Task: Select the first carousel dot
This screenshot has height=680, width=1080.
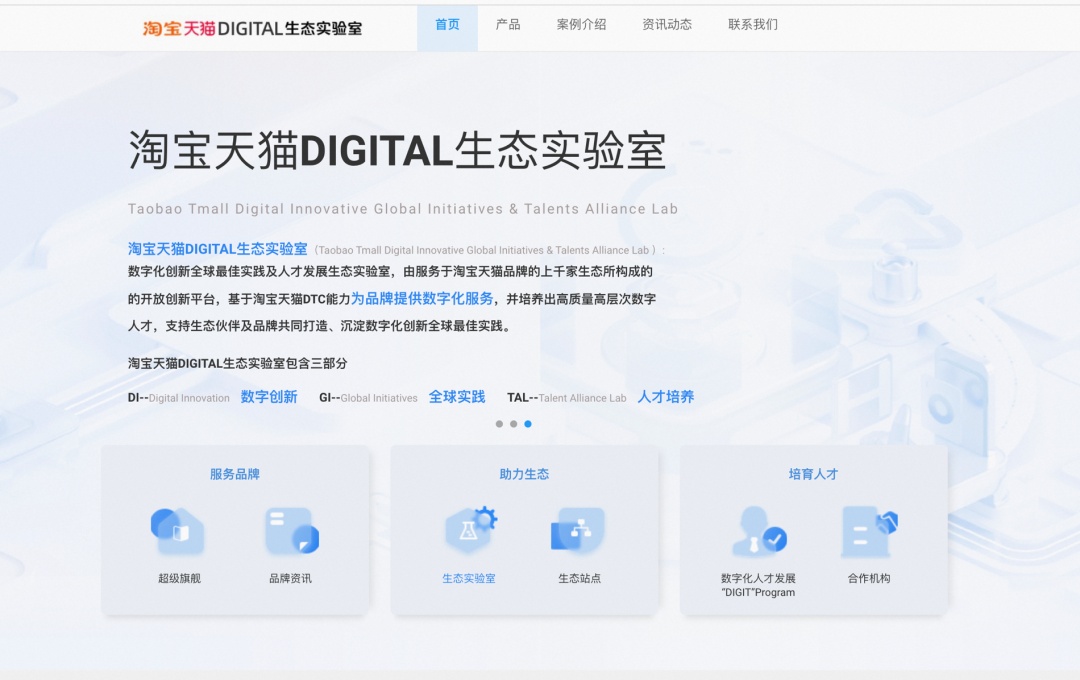Action: [x=499, y=424]
